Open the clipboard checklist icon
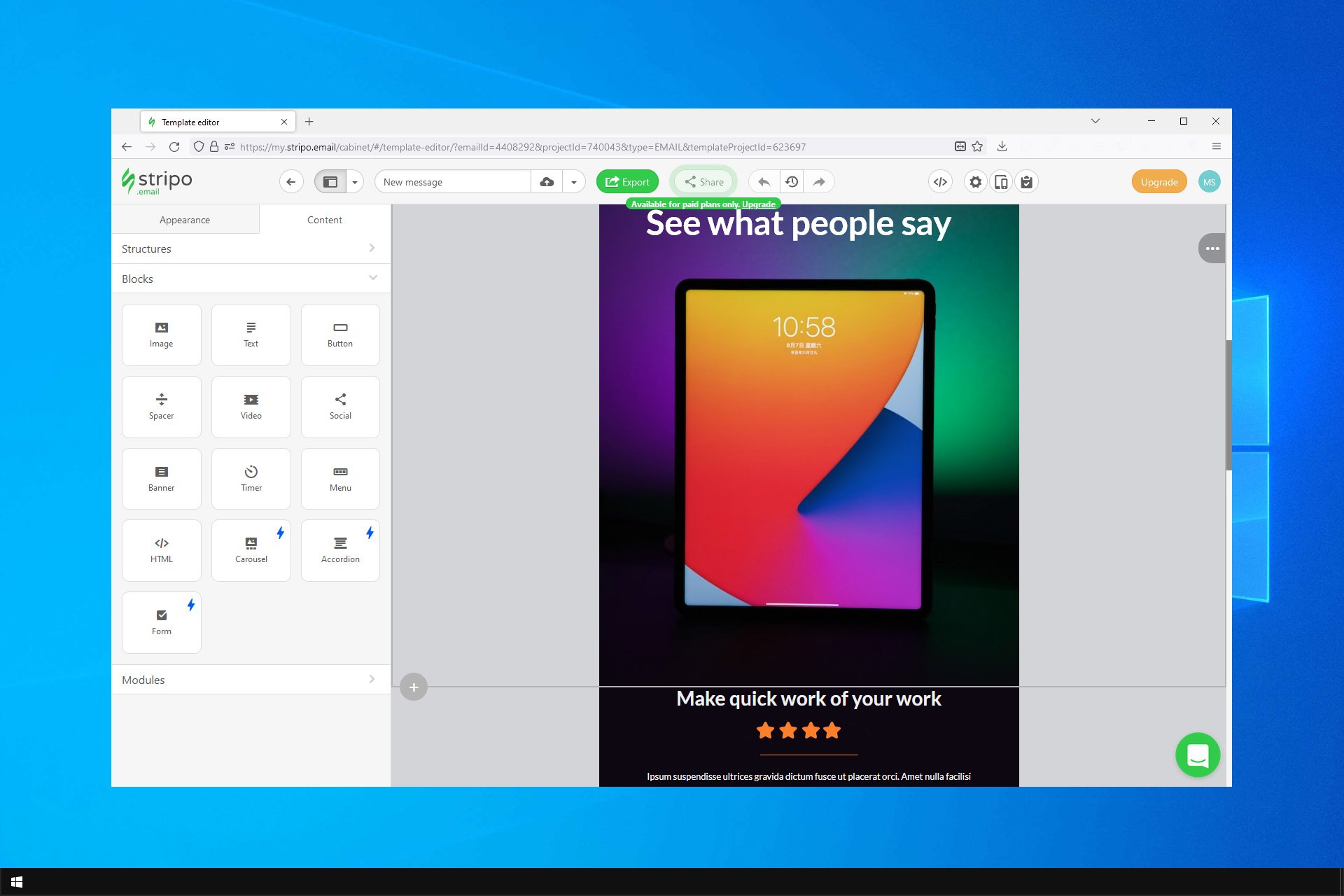Screen dimensions: 1344x896 point(1026,182)
